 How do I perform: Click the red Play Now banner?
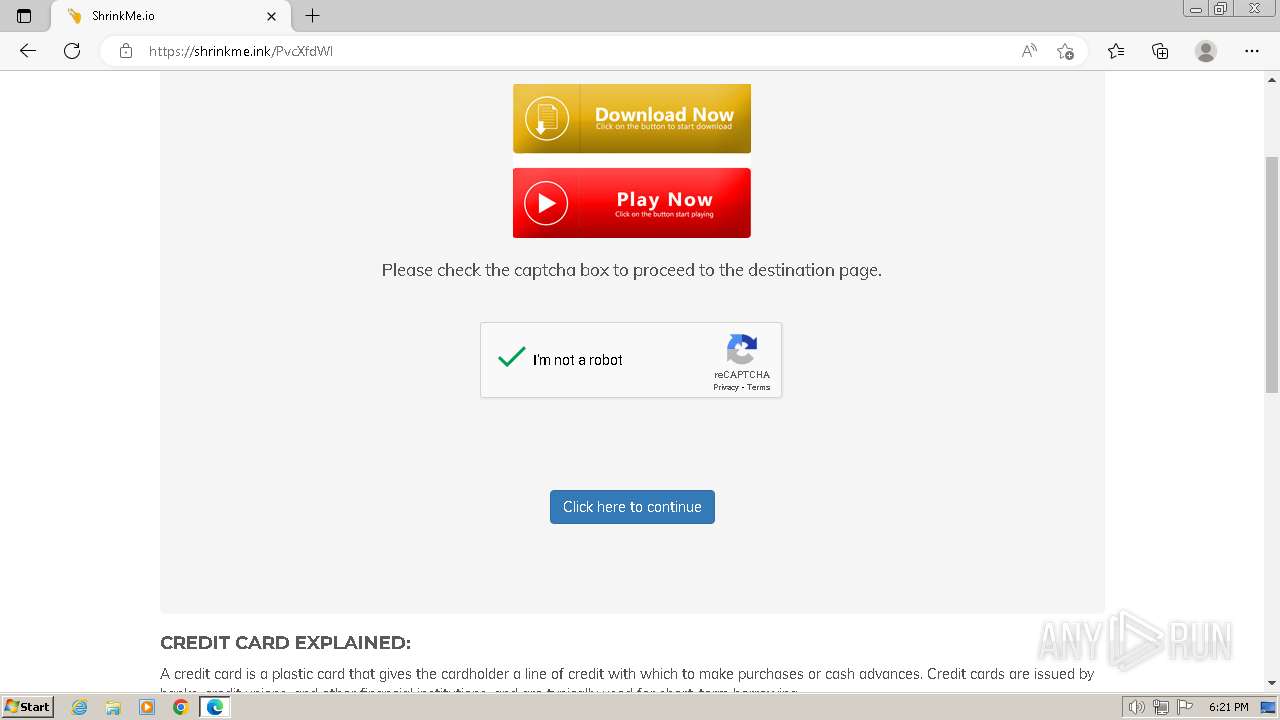click(x=632, y=203)
